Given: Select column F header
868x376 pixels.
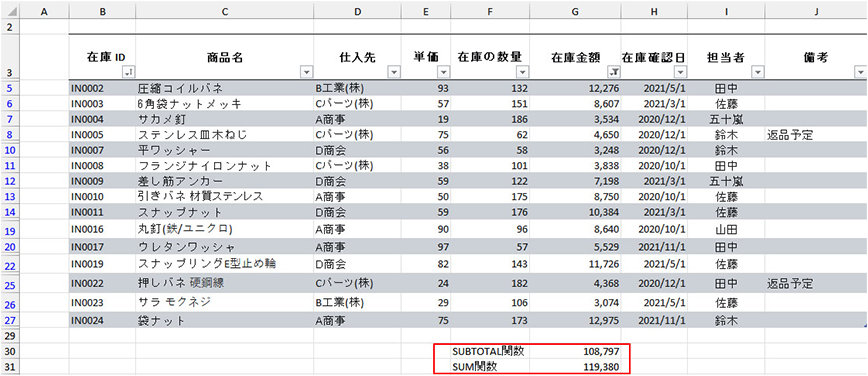Looking at the screenshot, I should 490,11.
